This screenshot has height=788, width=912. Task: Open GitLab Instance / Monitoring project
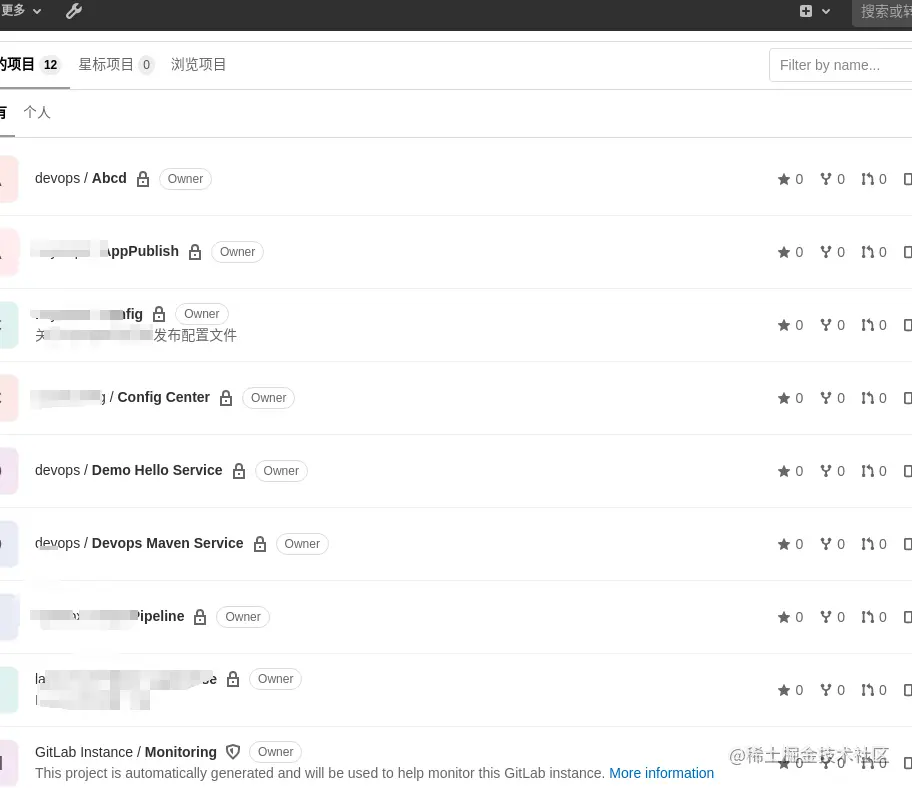coord(126,752)
